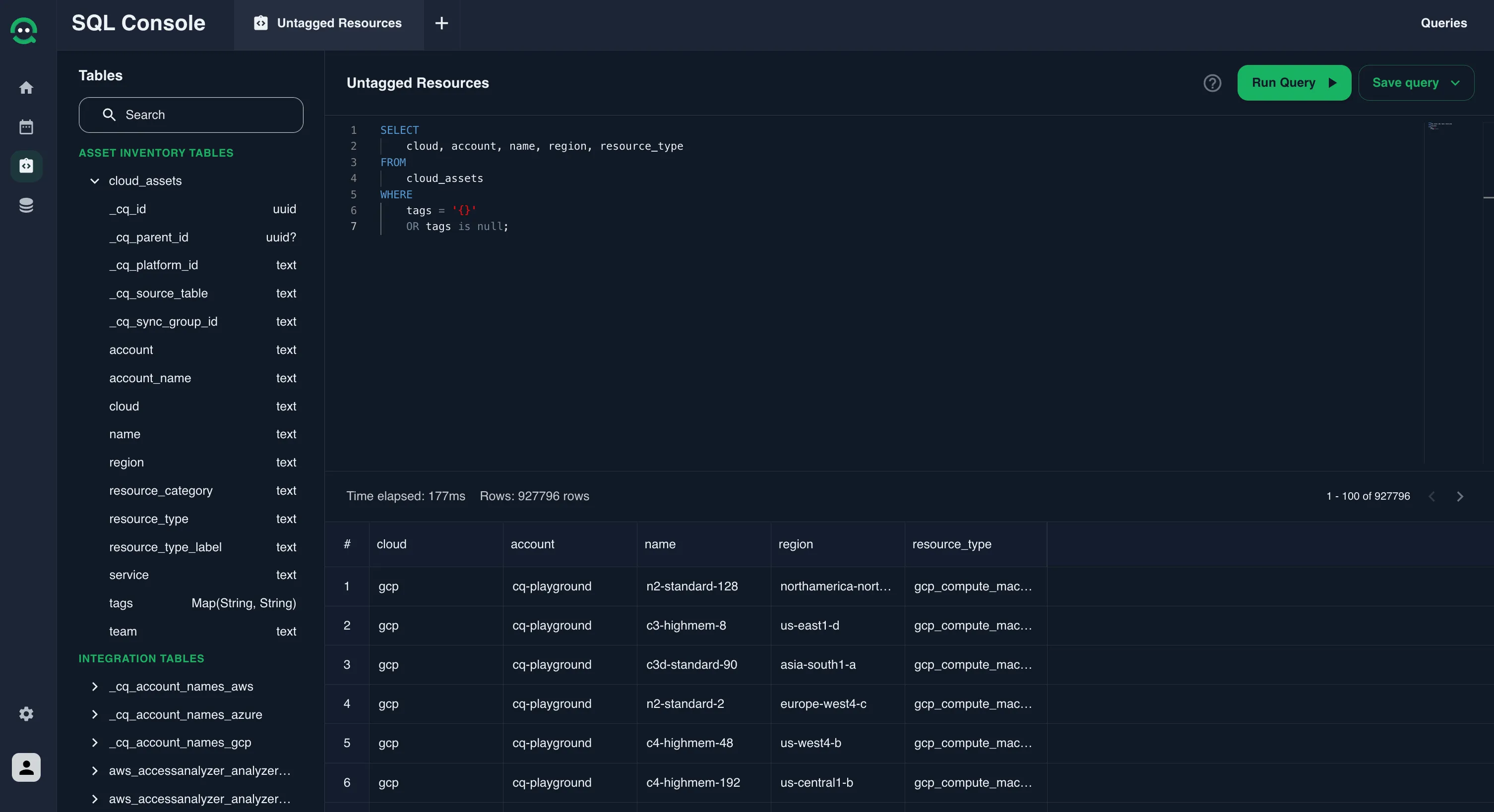This screenshot has height=812, width=1494.
Task: Expand the _cq_account_names_gcp table
Action: [x=95, y=743]
